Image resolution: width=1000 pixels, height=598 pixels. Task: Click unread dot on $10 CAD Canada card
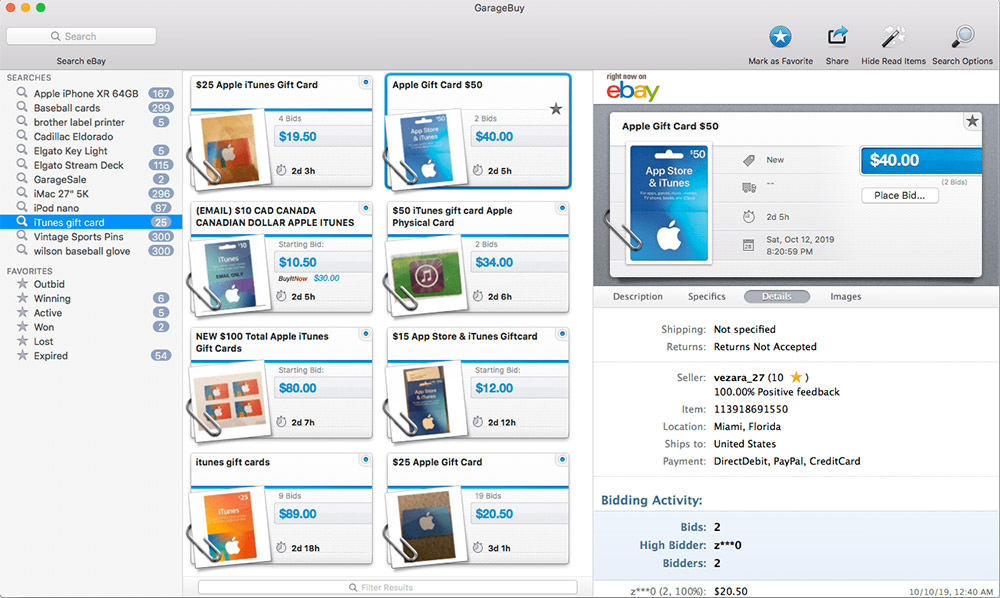[365, 208]
